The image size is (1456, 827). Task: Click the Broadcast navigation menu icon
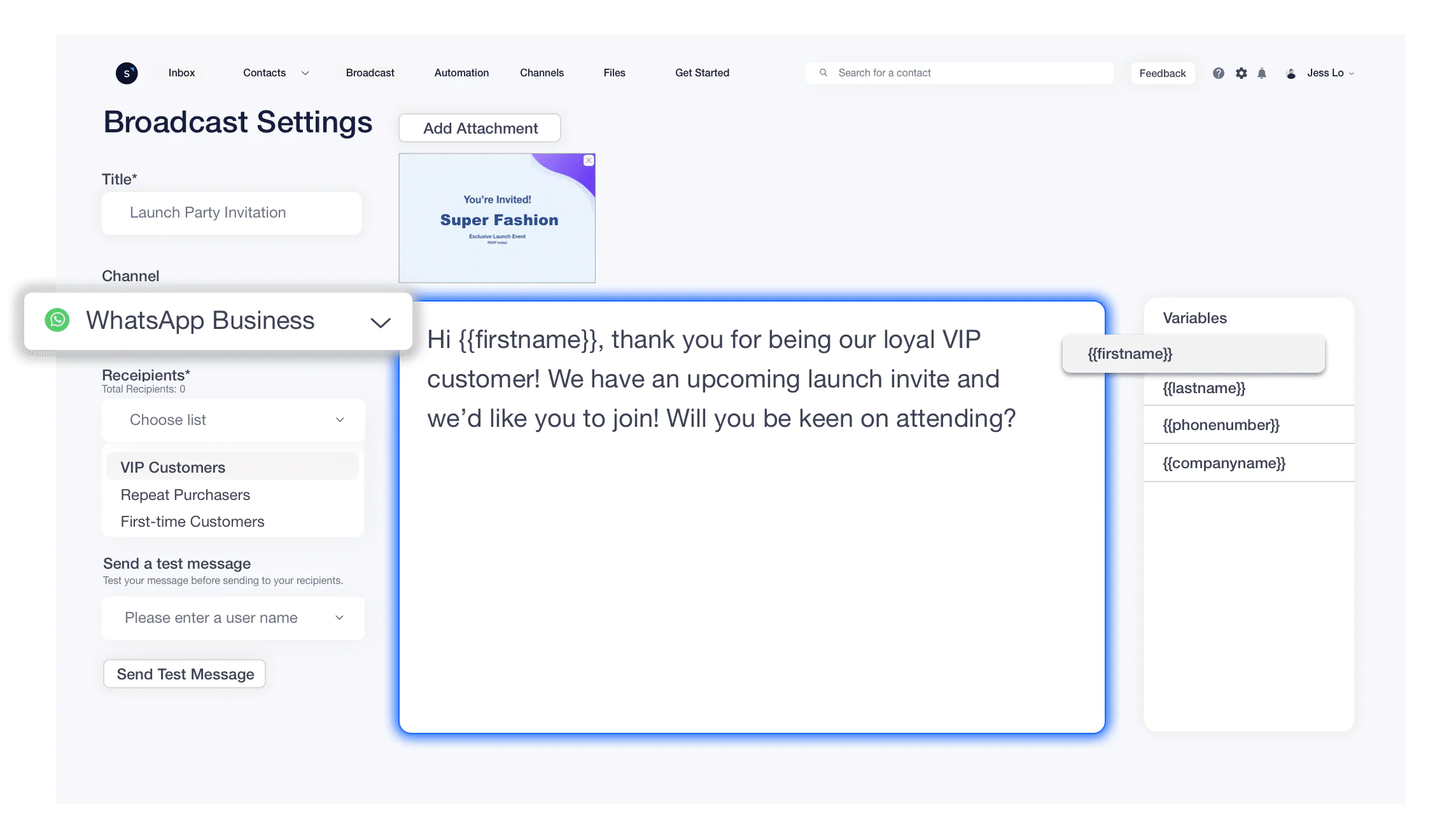370,72
